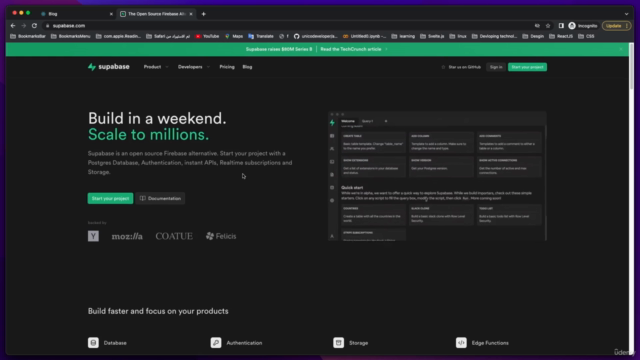Click the Mozilla backer logo
Viewport: 640px width, 360px height.
click(x=127, y=236)
